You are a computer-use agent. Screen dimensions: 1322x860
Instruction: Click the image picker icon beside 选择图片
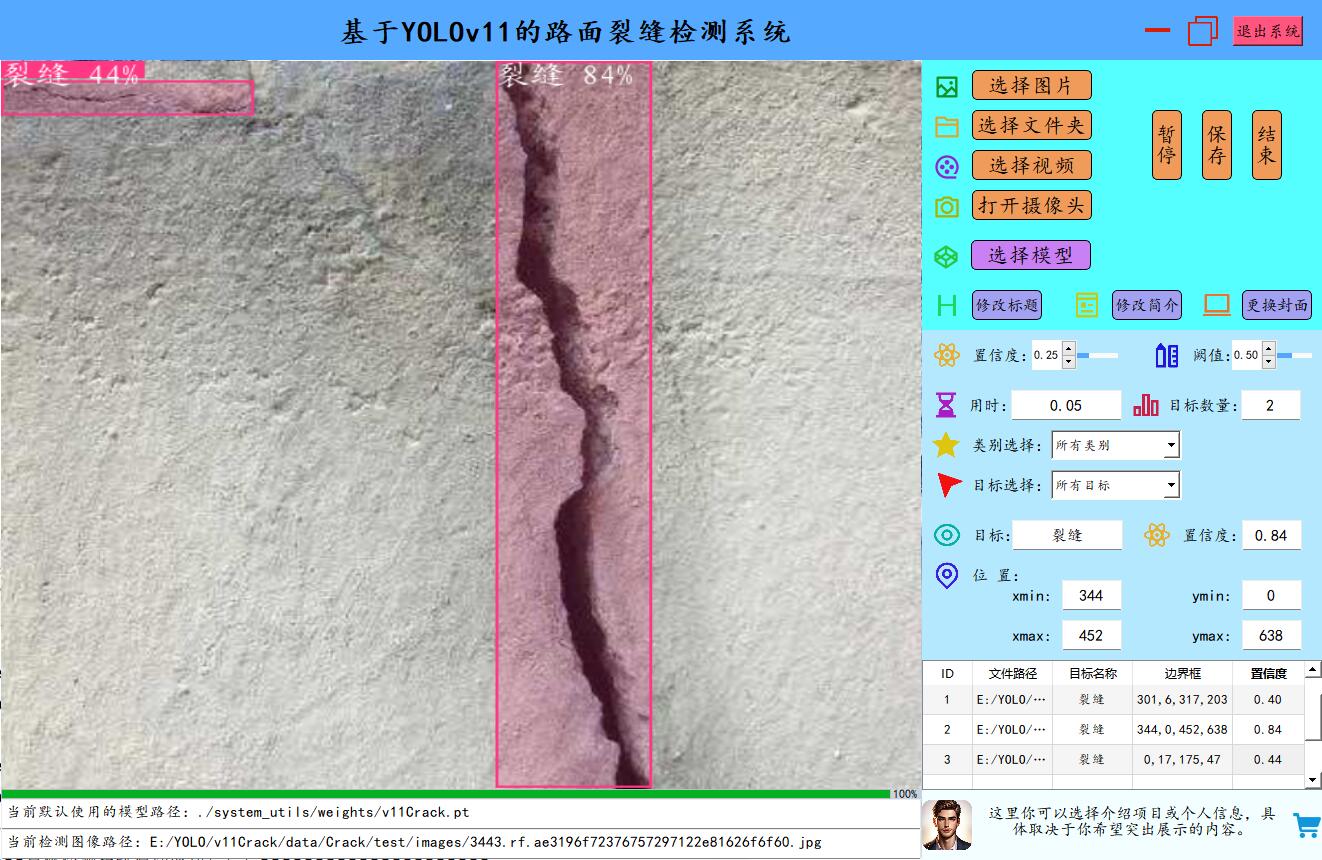(x=946, y=86)
